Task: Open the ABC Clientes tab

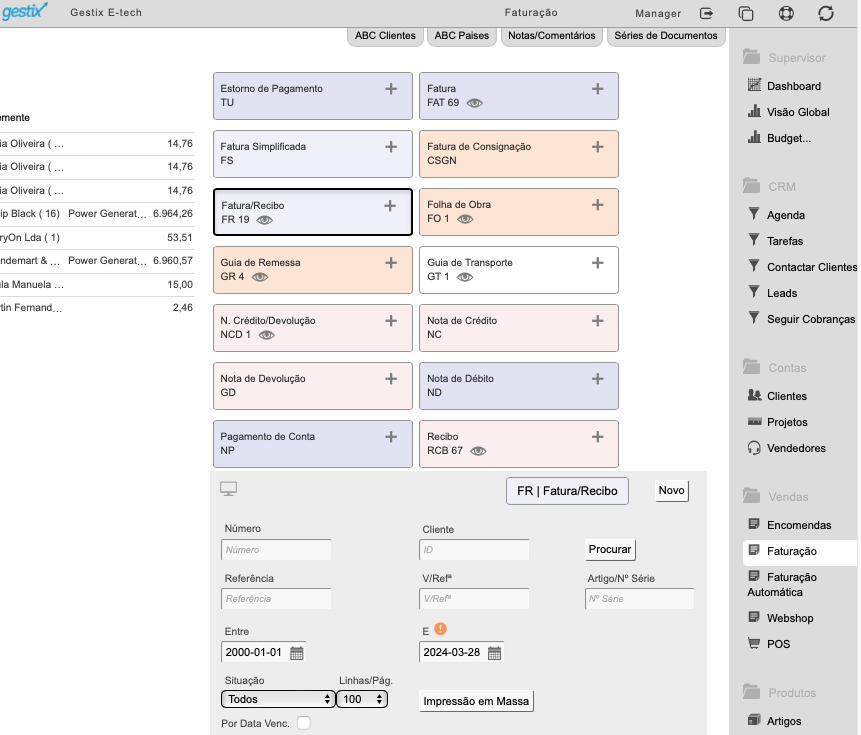Action: 385,36
